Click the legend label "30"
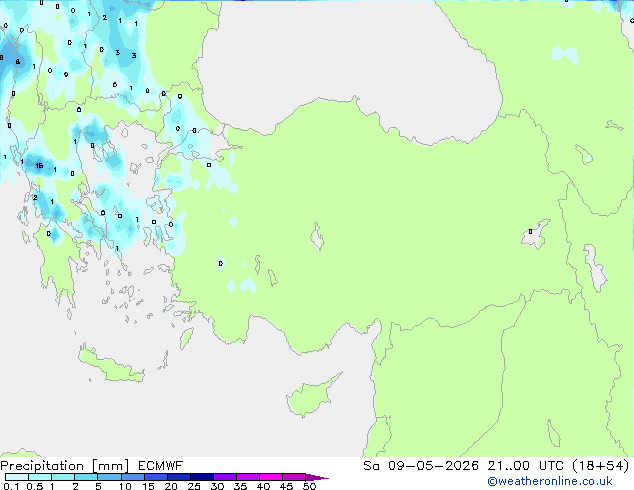The width and height of the screenshot is (634, 490). click(217, 486)
